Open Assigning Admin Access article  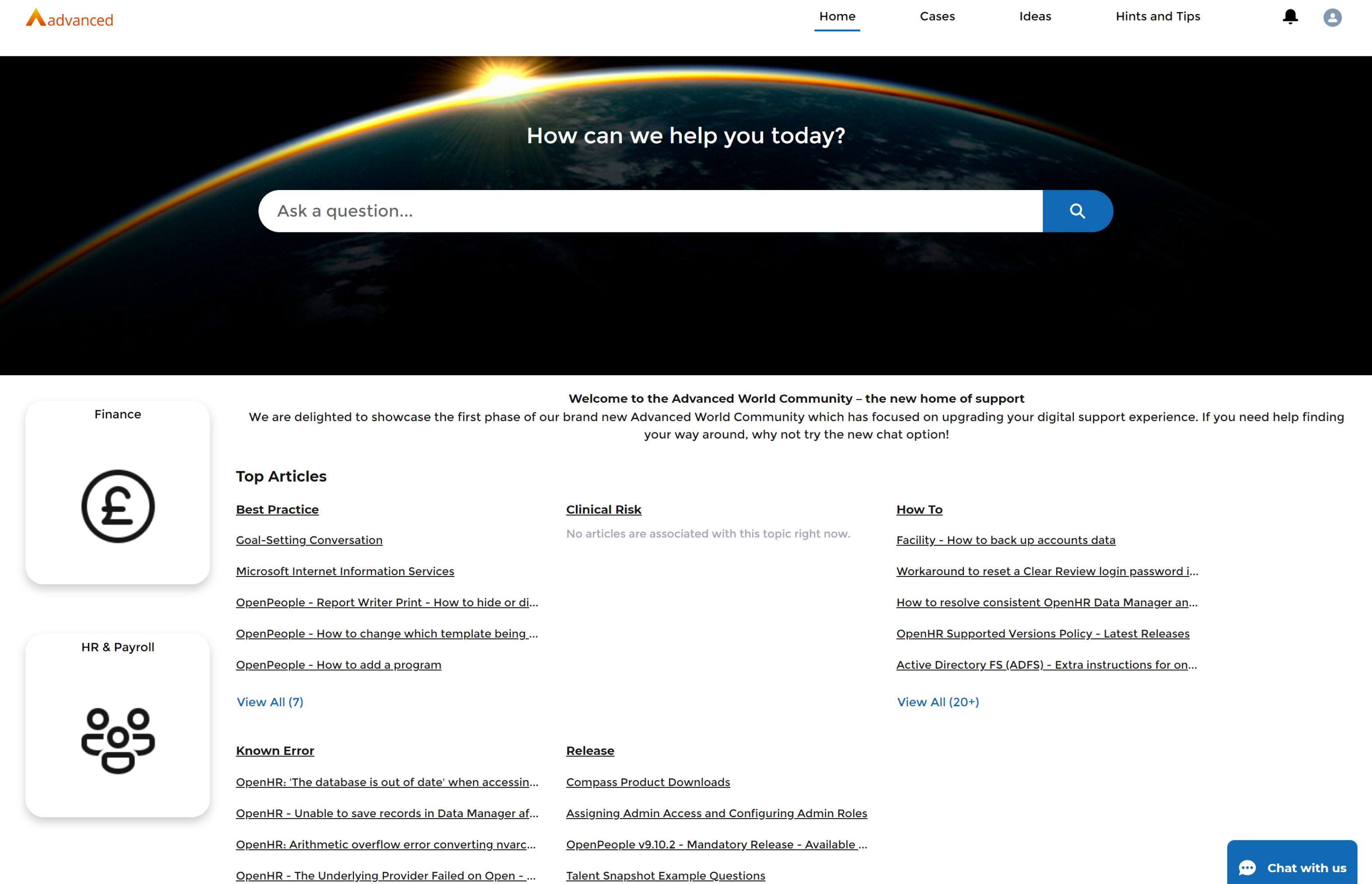[717, 813]
